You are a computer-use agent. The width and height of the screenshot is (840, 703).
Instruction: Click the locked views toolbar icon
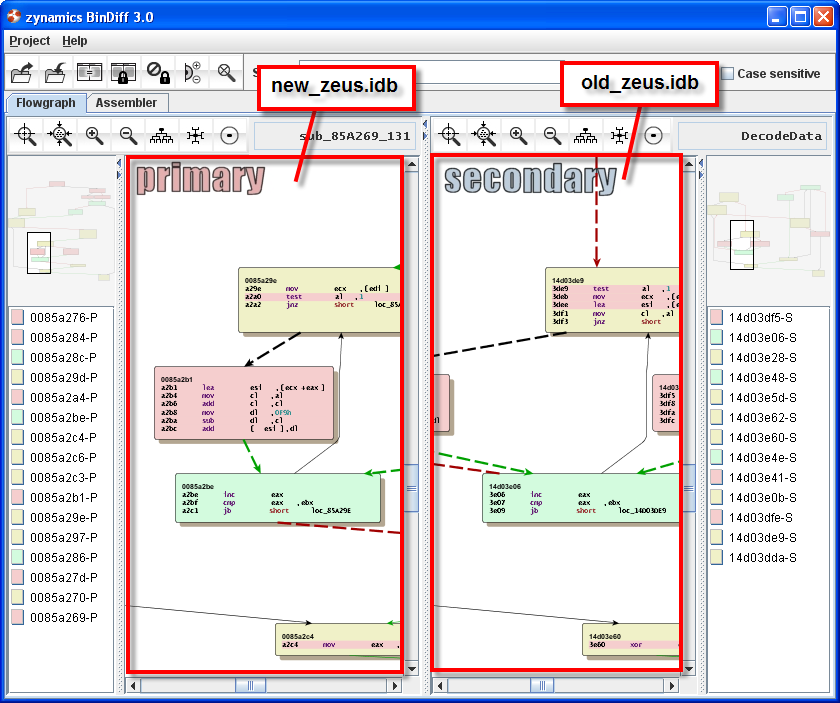(x=123, y=72)
